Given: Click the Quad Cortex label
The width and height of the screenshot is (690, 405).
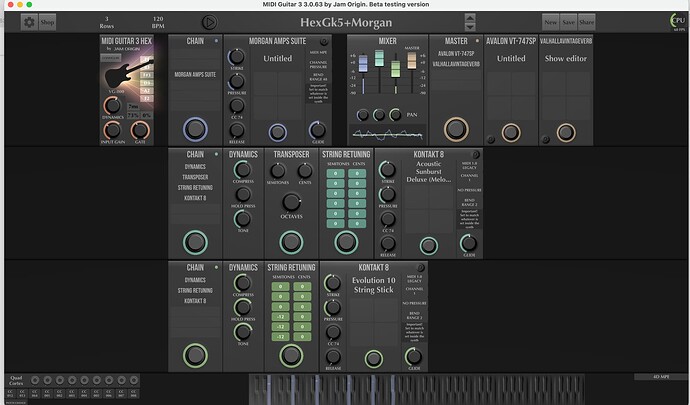Looking at the screenshot, I should (x=16, y=380).
